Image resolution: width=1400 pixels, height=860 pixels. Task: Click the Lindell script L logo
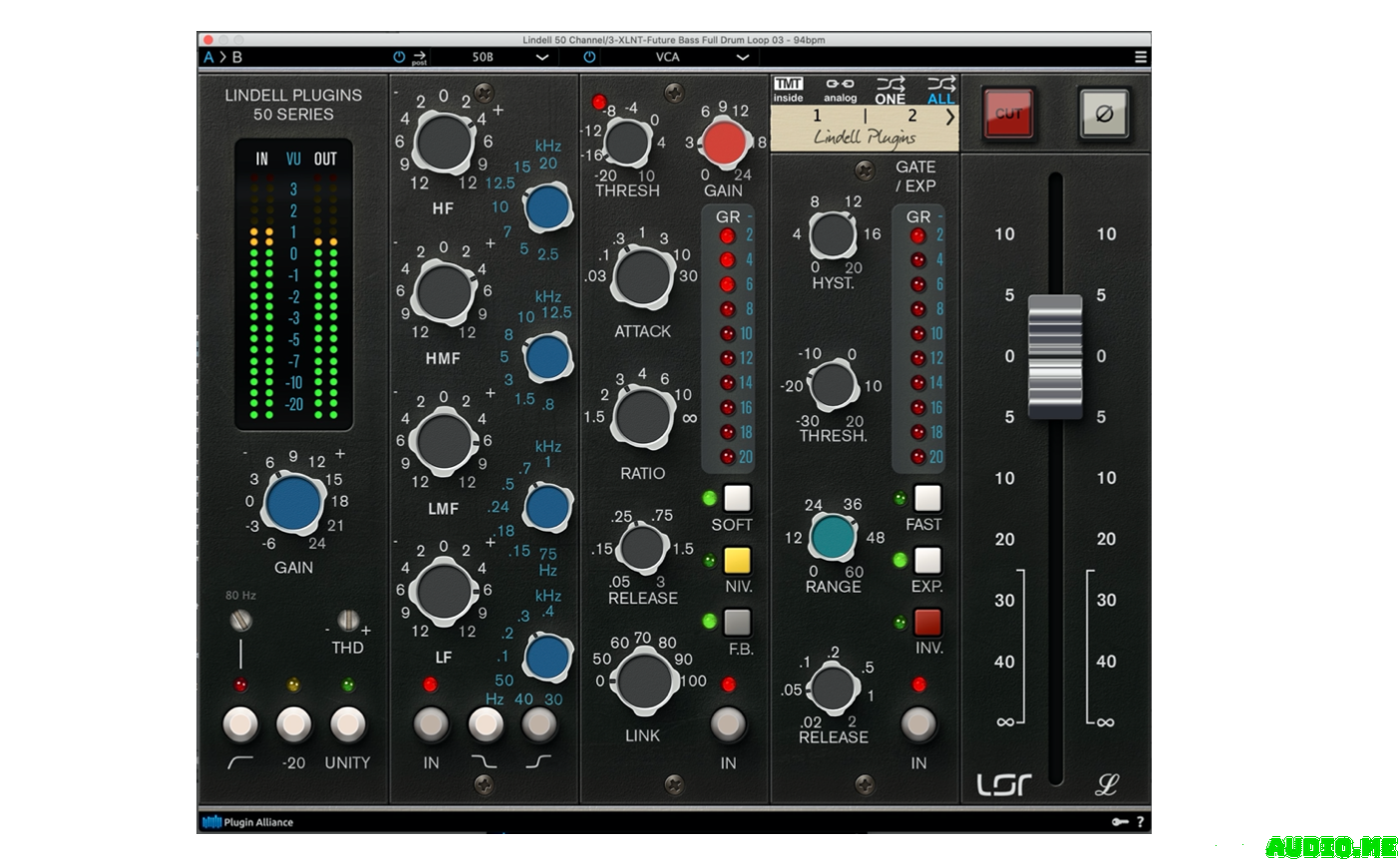[x=1106, y=784]
